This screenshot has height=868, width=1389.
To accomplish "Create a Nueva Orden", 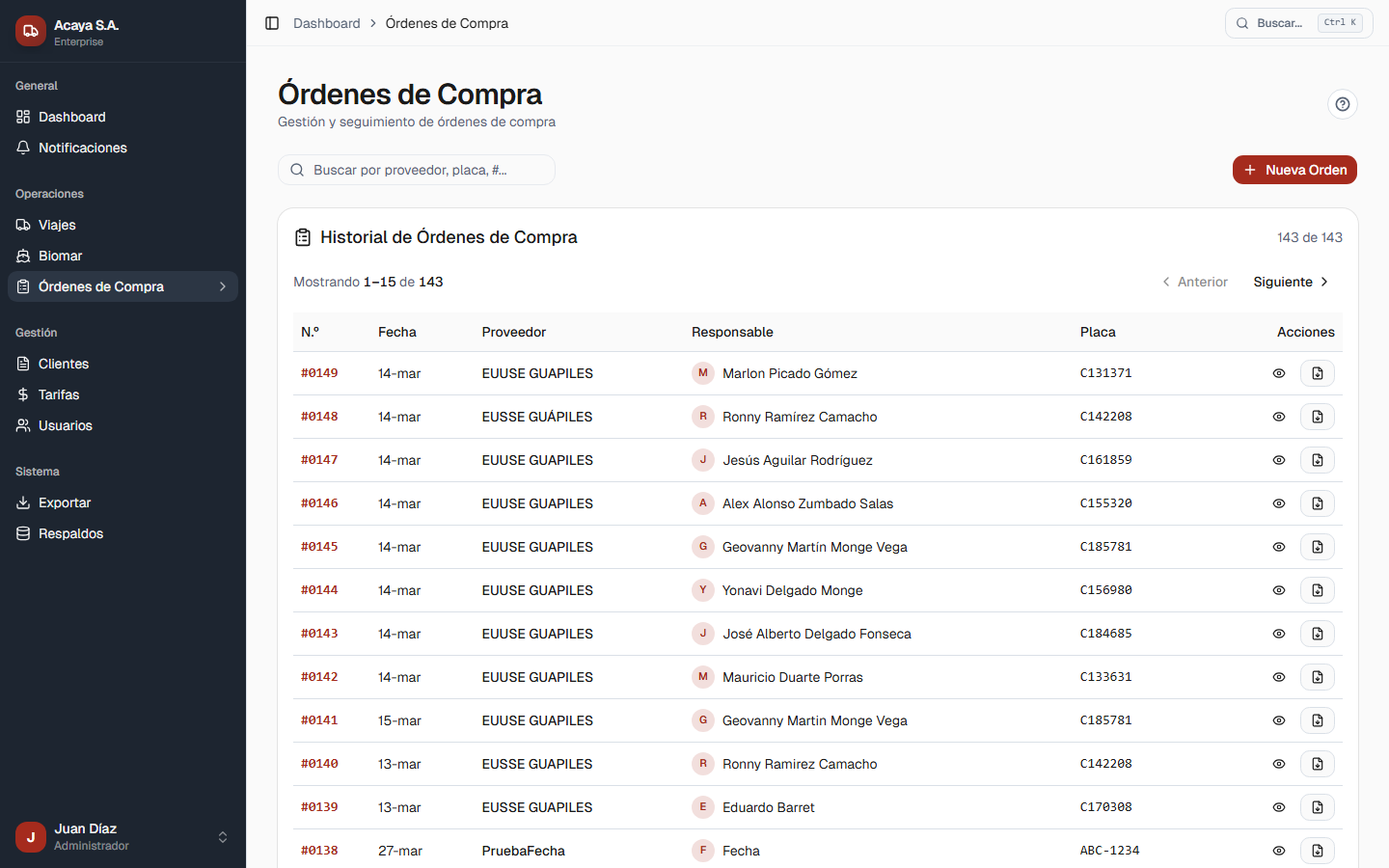I will 1294,170.
